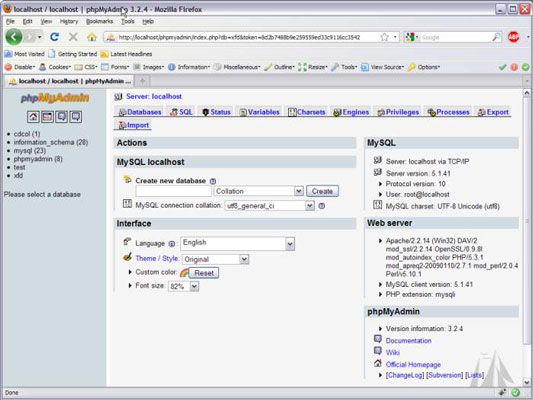This screenshot has height=400, width=533.
Task: Open the Collation dropdown
Action: (258, 191)
